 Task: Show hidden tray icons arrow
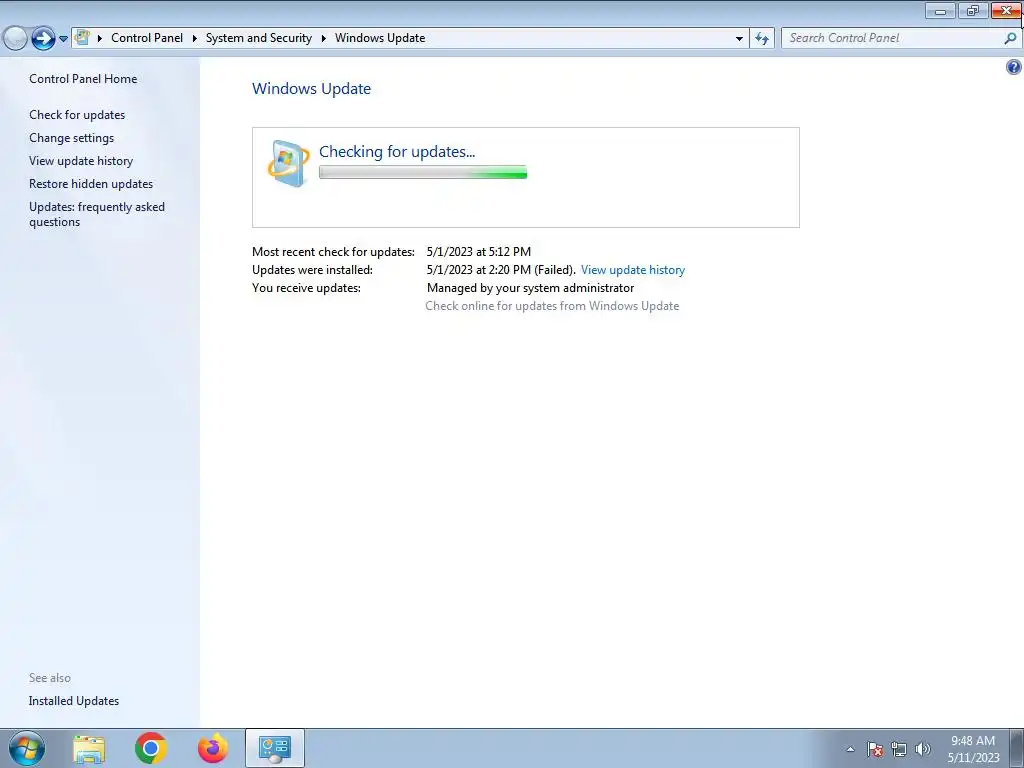point(850,749)
